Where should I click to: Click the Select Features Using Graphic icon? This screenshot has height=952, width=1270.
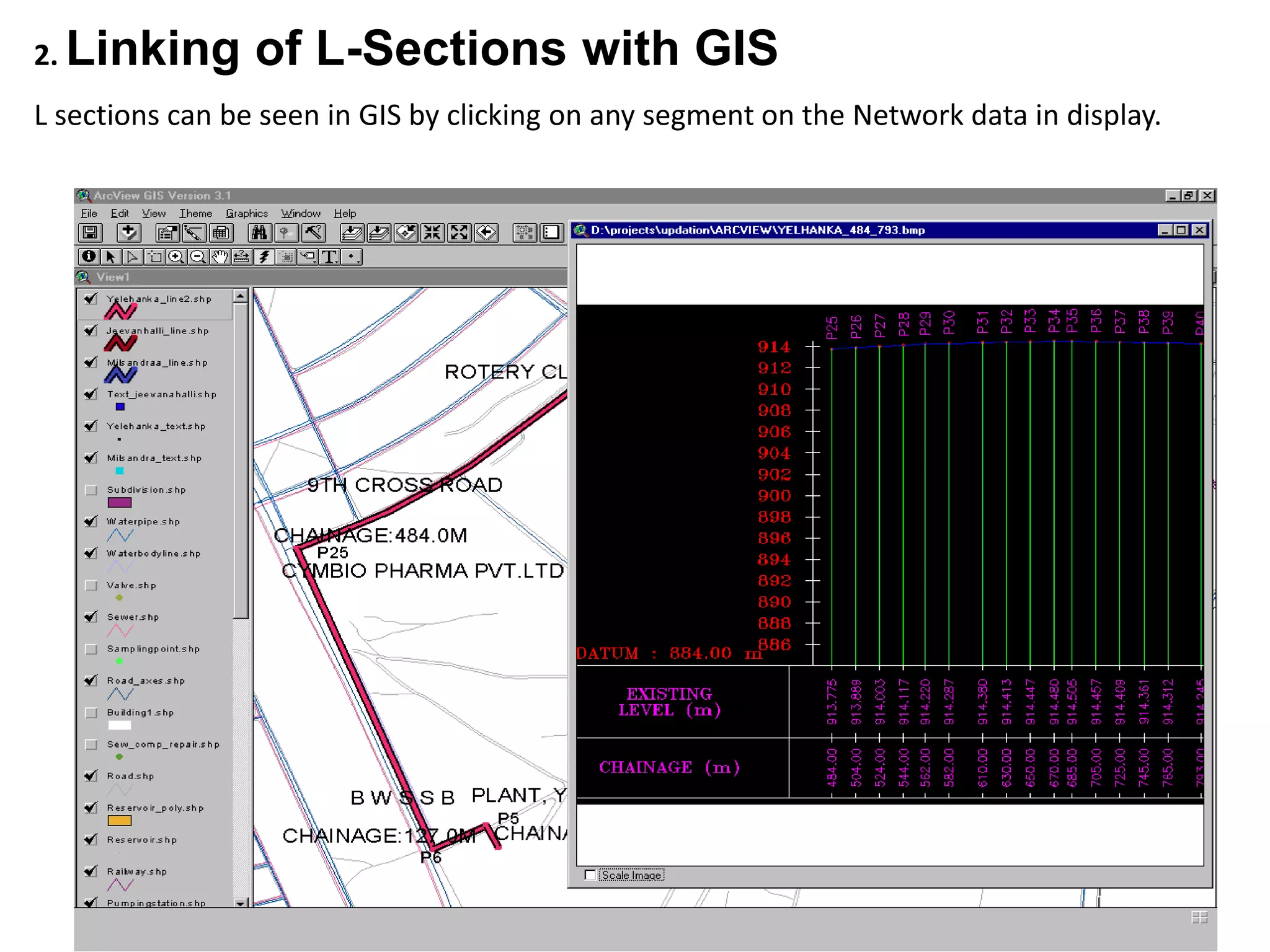[x=525, y=233]
